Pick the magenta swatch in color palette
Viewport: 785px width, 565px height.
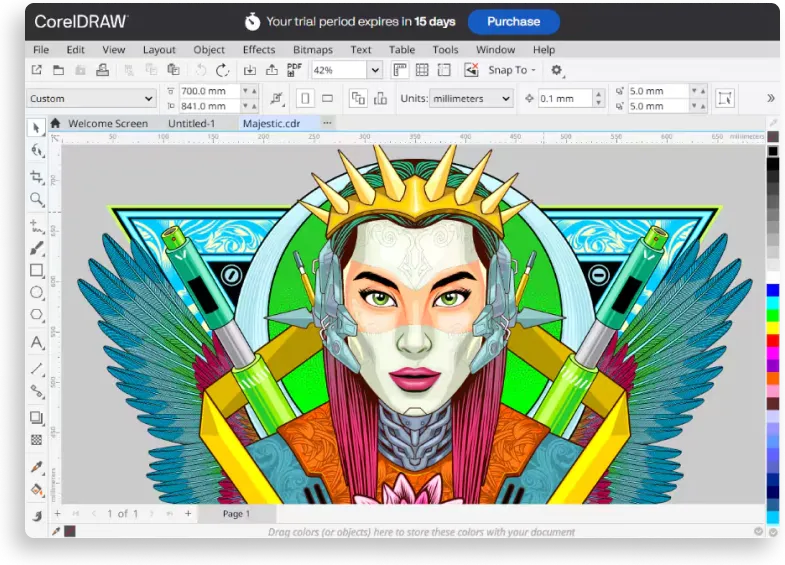tap(773, 353)
